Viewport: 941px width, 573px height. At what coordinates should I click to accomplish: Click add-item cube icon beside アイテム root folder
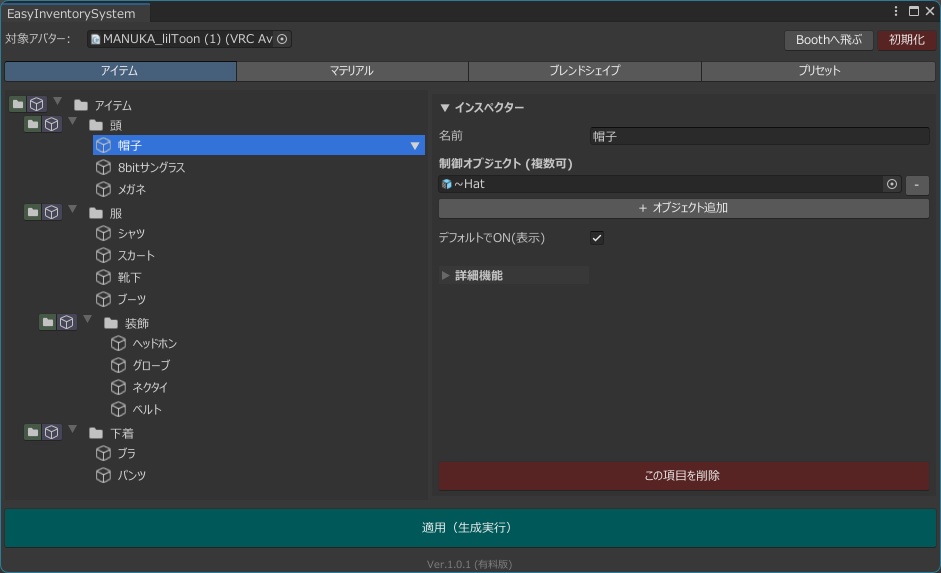tap(37, 104)
